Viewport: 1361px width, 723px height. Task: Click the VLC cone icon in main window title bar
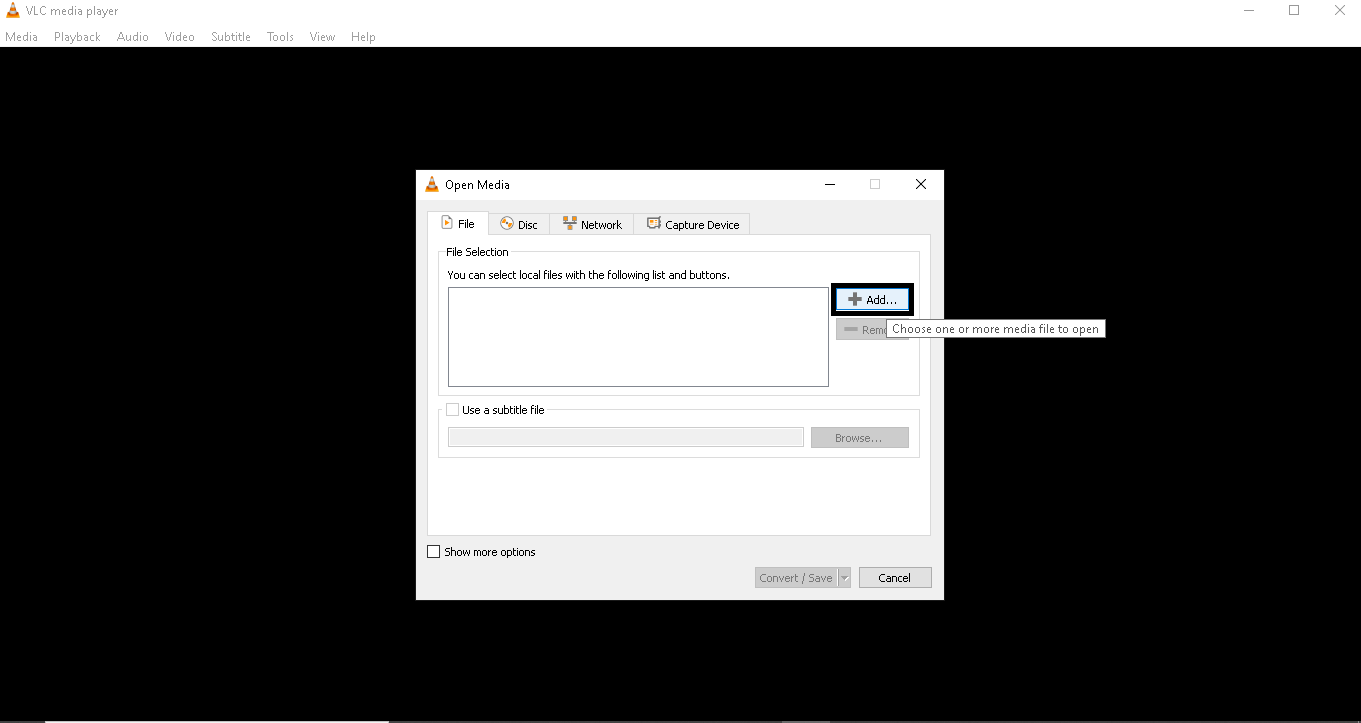click(12, 11)
